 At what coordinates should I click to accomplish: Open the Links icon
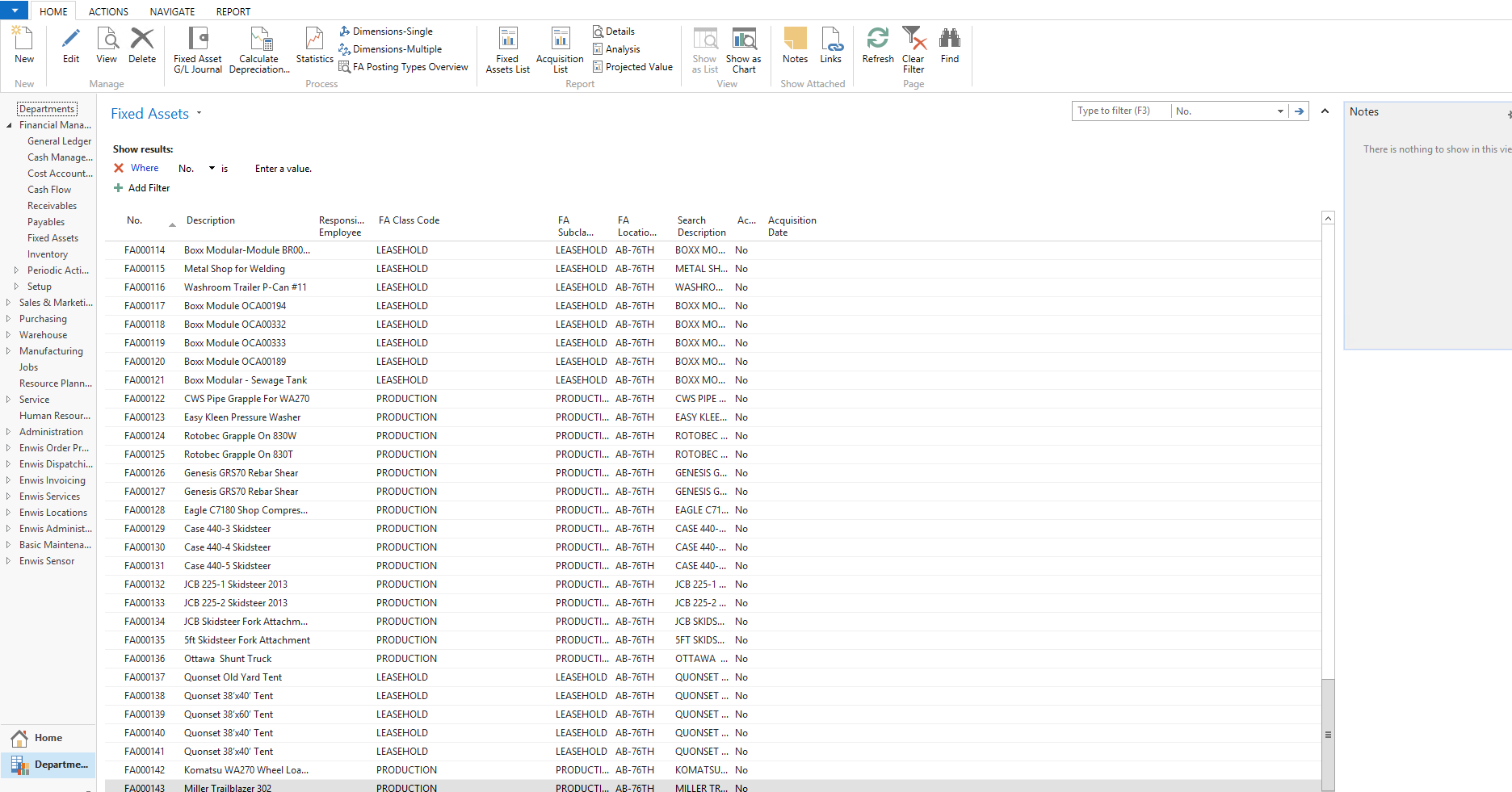(831, 45)
